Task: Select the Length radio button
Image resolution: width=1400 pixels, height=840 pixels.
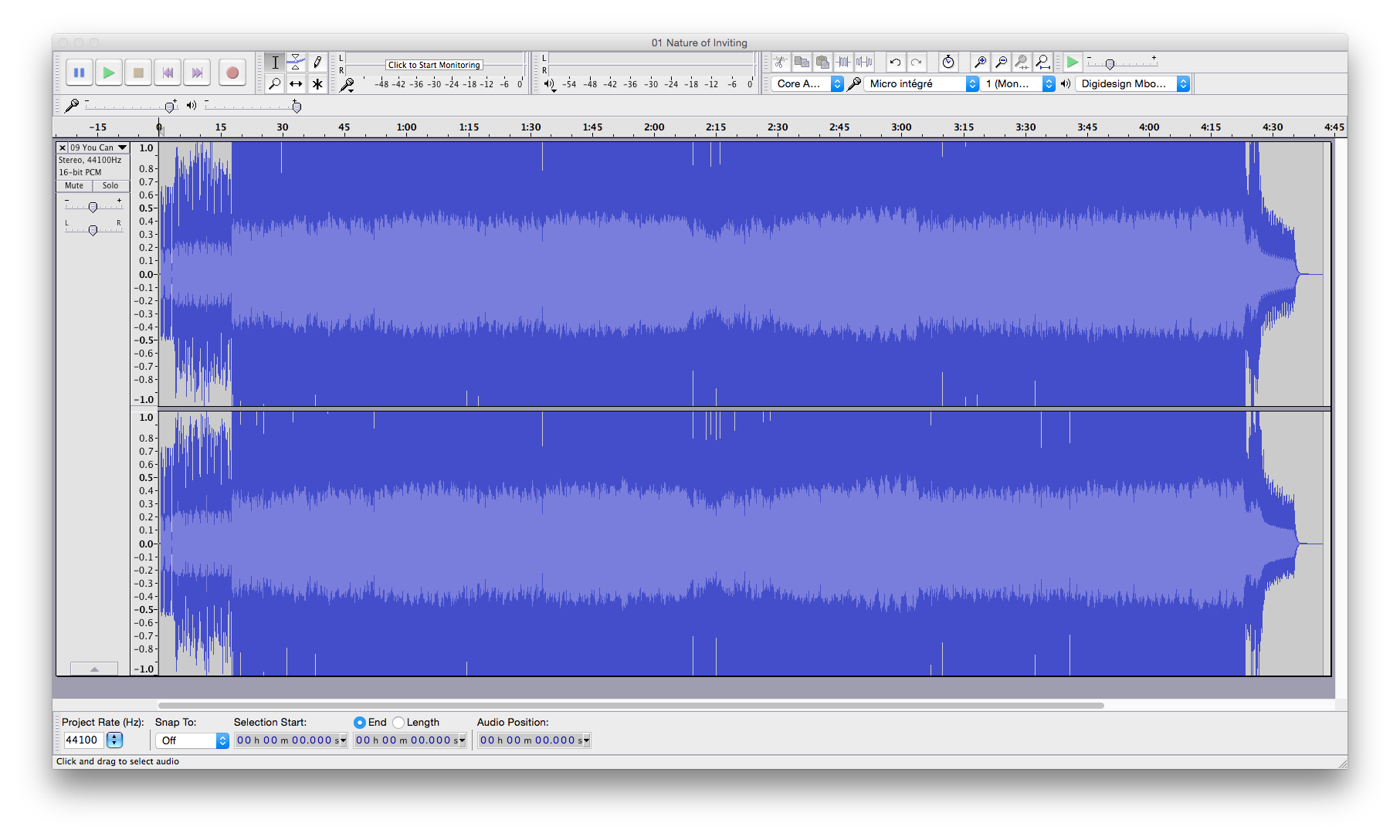Action: point(398,722)
